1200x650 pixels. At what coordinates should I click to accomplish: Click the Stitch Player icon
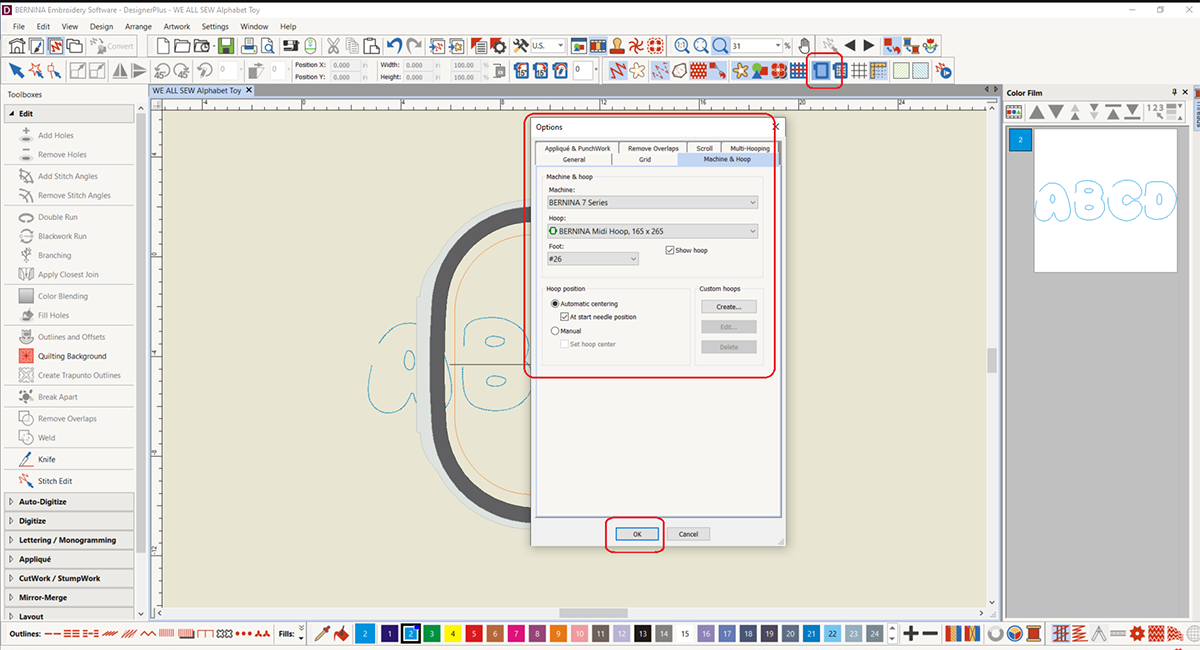tap(943, 71)
